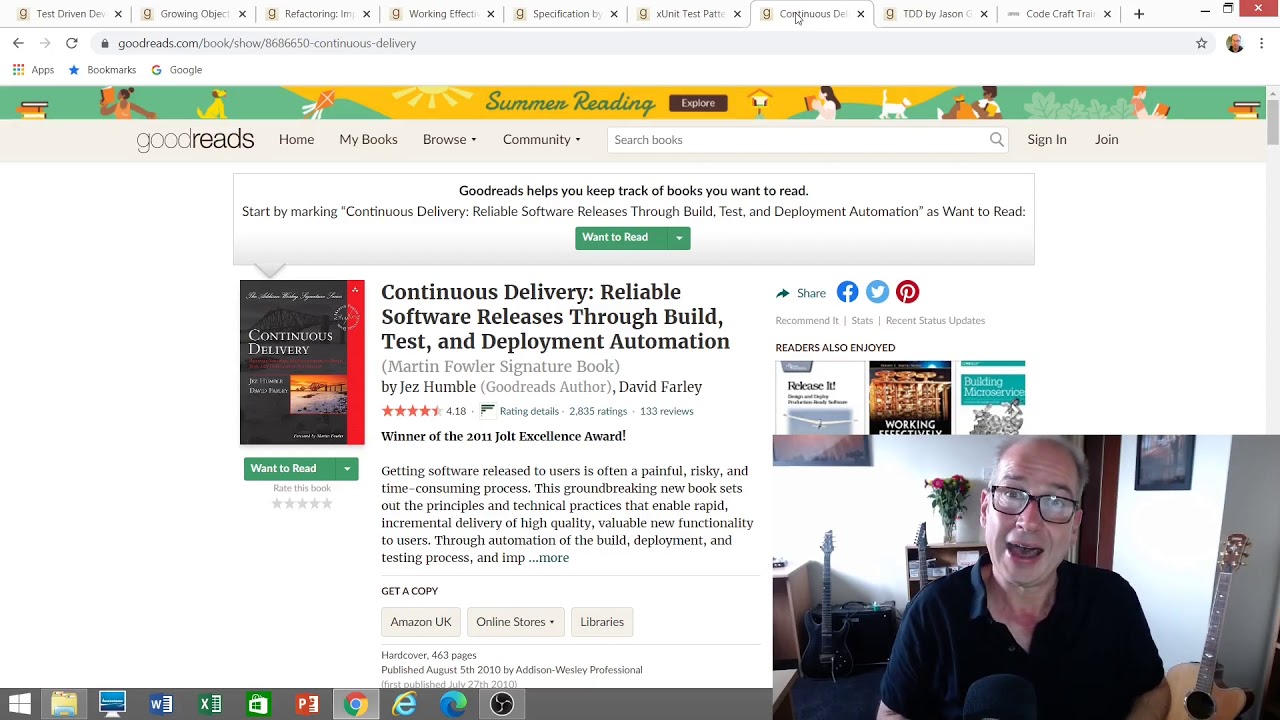1280x720 pixels.
Task: Close the Continuous Delivery tab
Action: (x=861, y=14)
